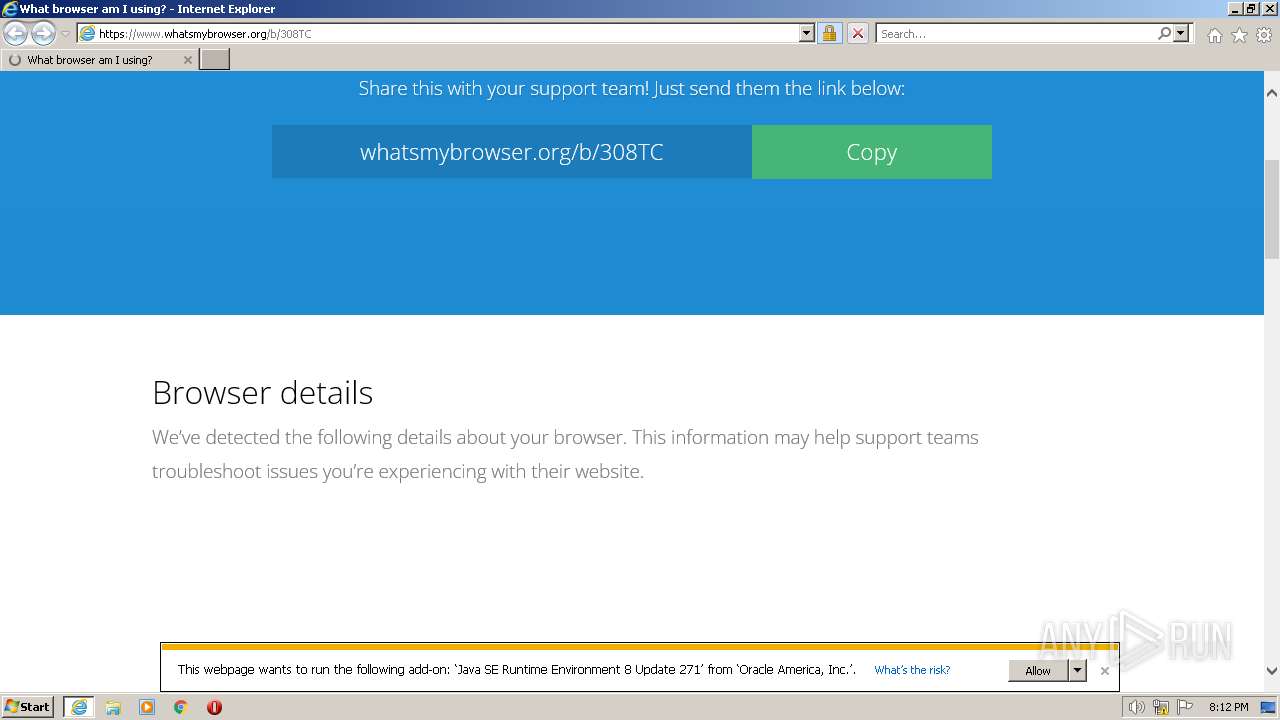Go to the Home page icon
The image size is (1280, 720).
[x=1214, y=35]
